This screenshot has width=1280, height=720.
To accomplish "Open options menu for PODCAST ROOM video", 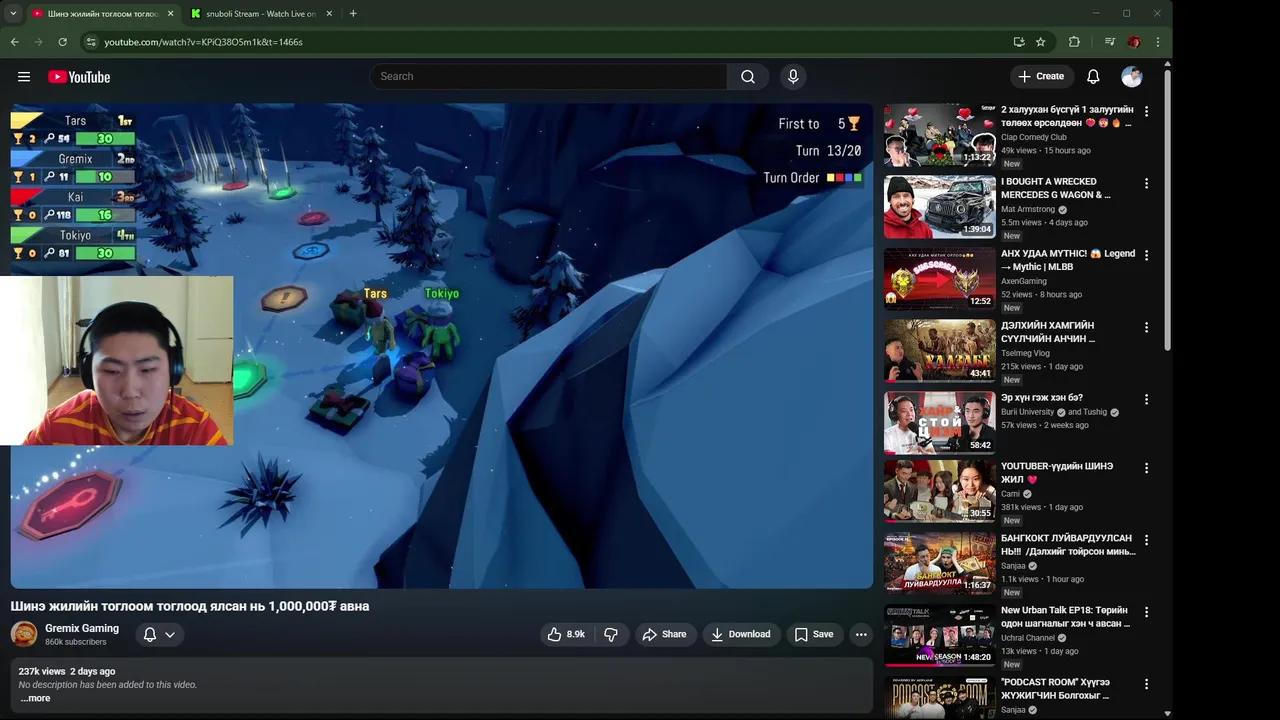I will pos(1146,684).
